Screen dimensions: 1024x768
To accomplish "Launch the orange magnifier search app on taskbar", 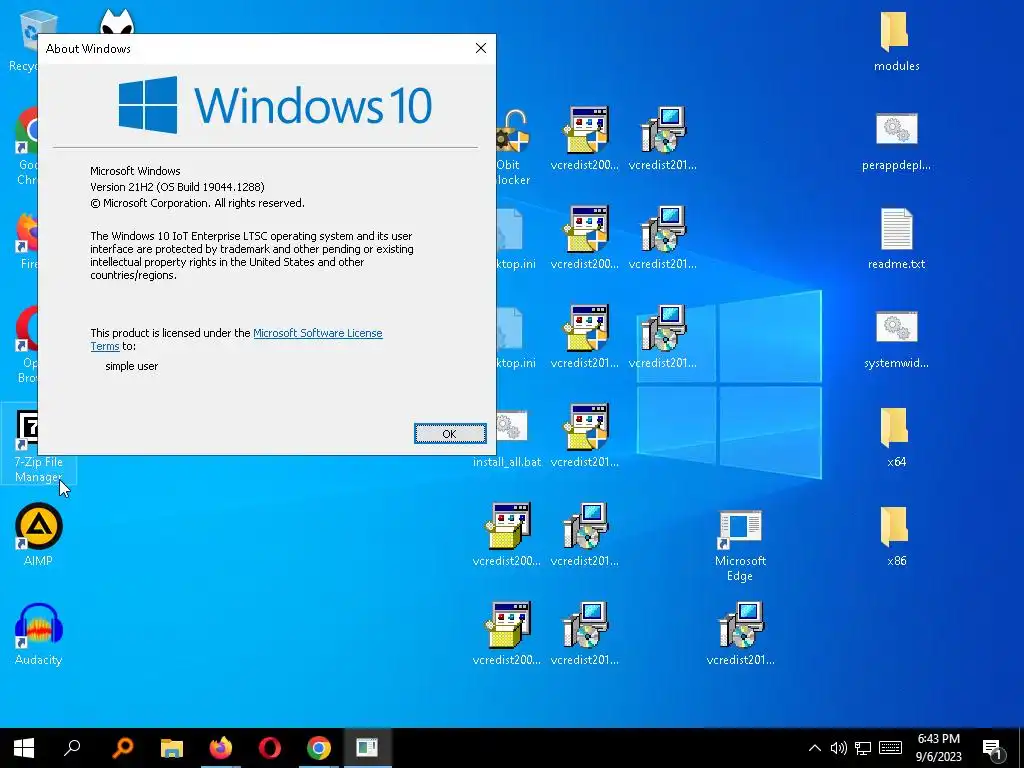I will coord(122,748).
